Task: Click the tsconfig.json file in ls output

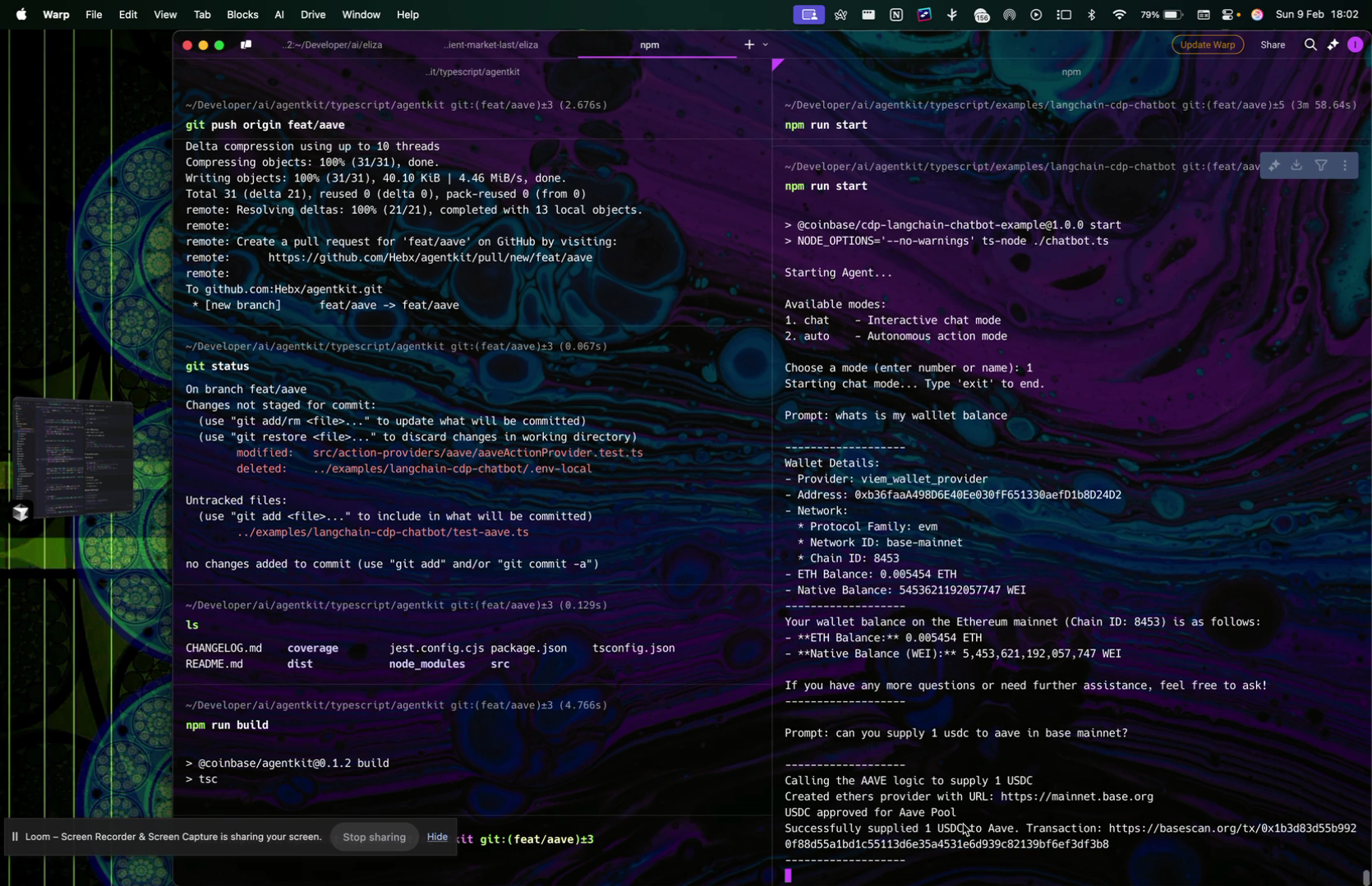Action: [x=633, y=648]
